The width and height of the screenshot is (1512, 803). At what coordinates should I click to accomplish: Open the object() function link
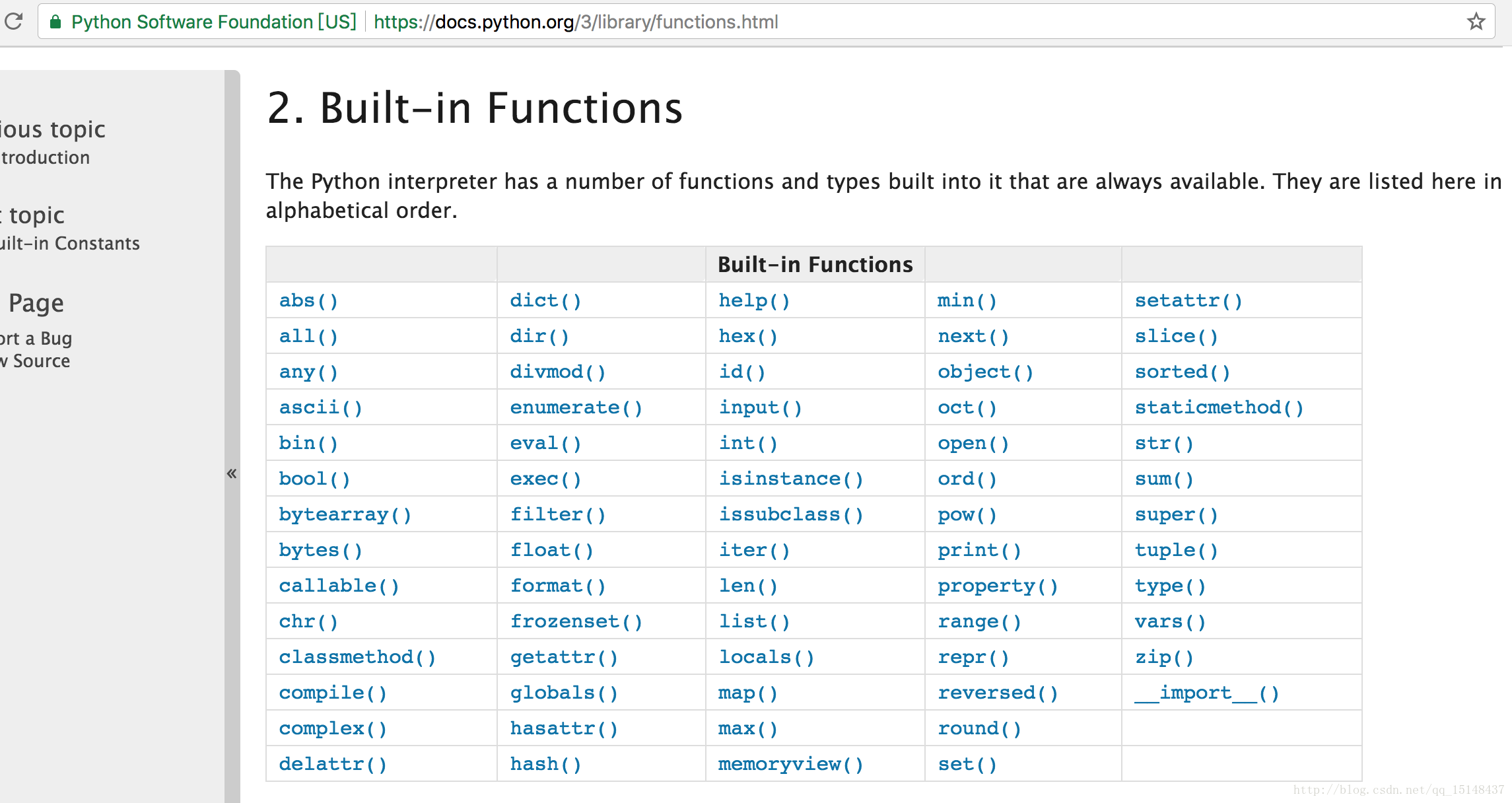click(986, 372)
